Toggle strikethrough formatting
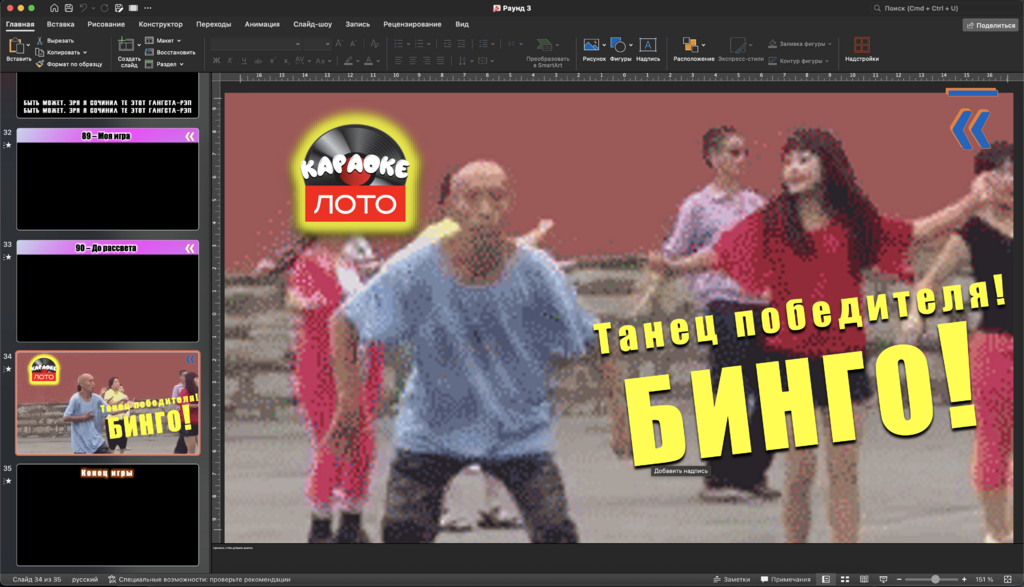 258,61
